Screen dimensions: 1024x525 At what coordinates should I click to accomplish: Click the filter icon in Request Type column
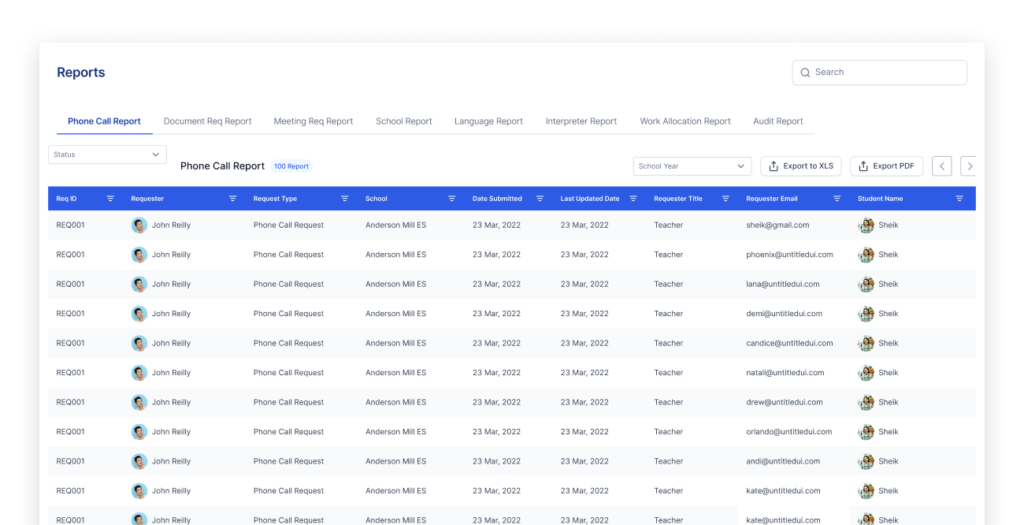click(x=345, y=199)
